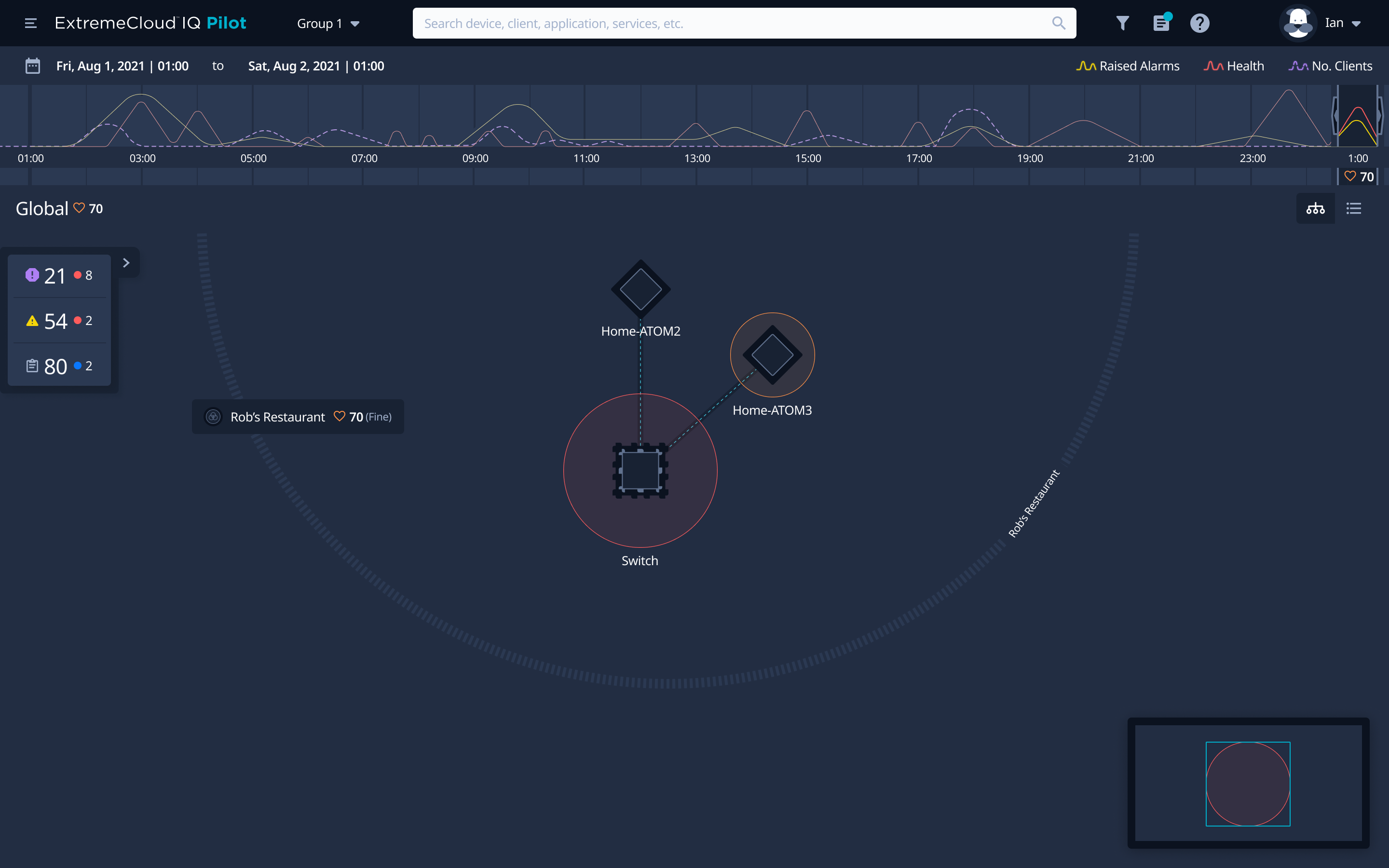
Task: Click the Sat, Aug 2 end date
Action: (316, 66)
